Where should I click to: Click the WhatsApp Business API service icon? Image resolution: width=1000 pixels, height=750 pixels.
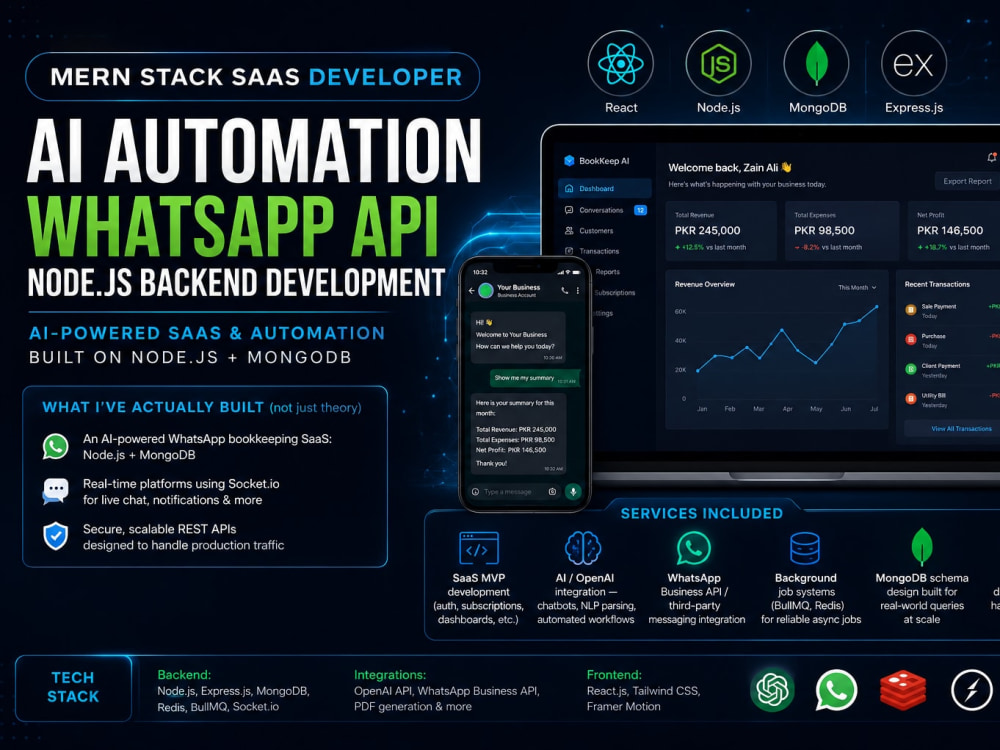tap(694, 548)
